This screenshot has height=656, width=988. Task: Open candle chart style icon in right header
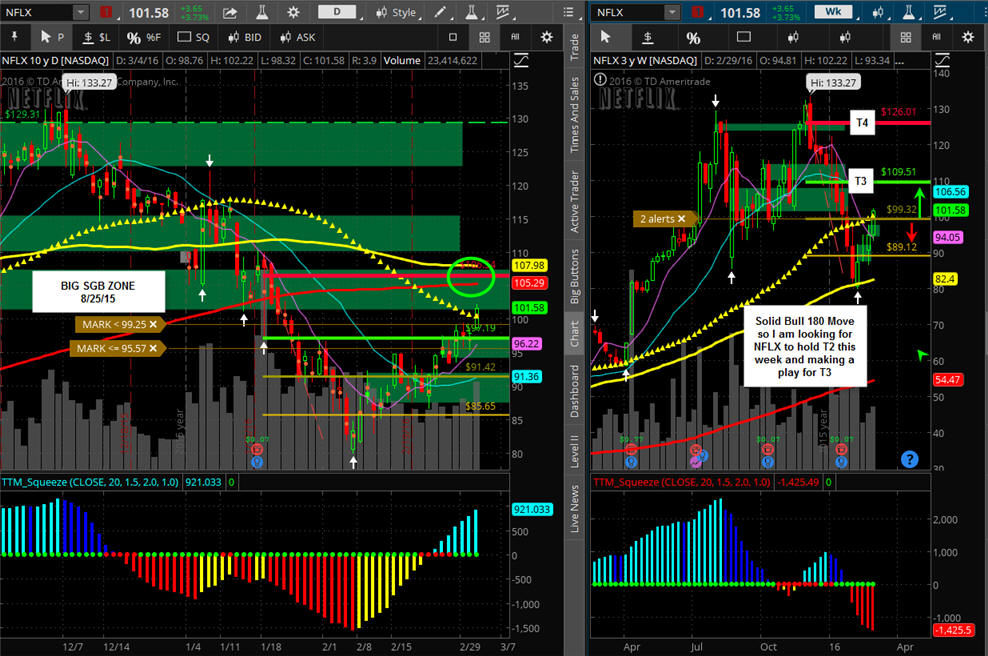(878, 13)
